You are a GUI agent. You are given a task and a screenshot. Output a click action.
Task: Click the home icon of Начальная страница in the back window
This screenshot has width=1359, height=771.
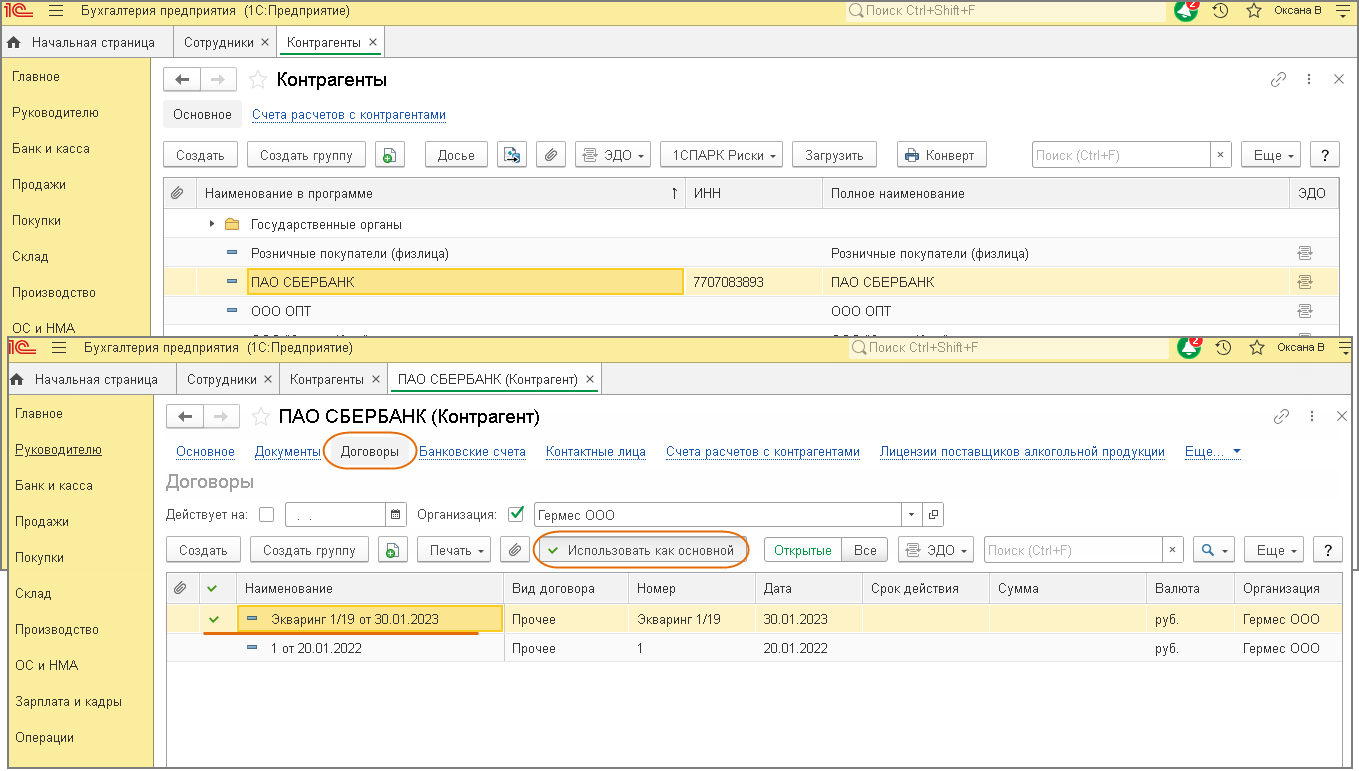click(14, 43)
